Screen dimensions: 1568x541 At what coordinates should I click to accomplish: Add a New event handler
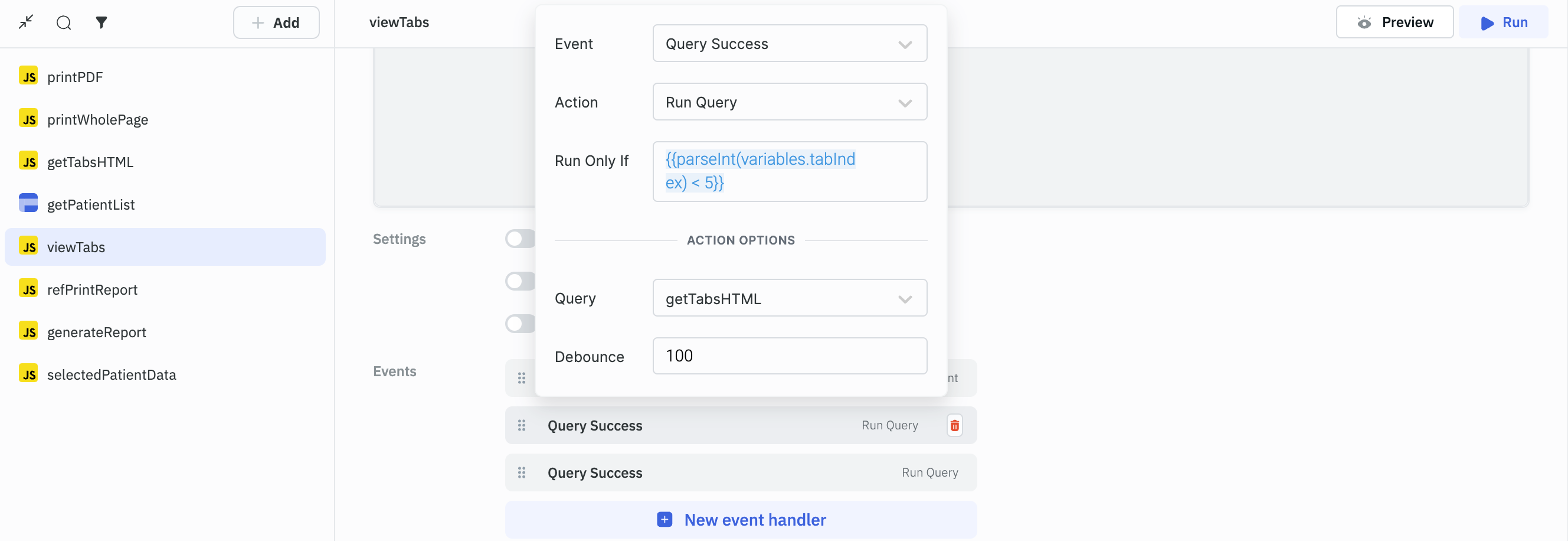[x=741, y=520]
